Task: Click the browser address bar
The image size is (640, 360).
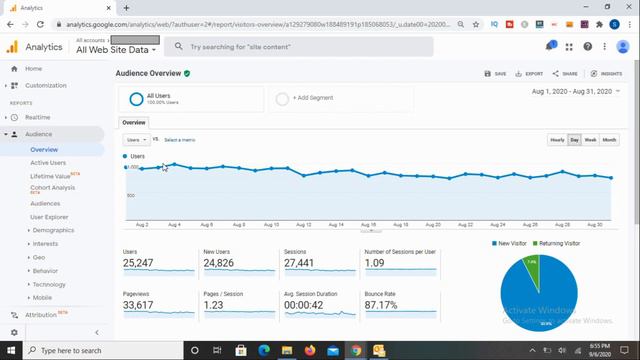Action: (257, 24)
